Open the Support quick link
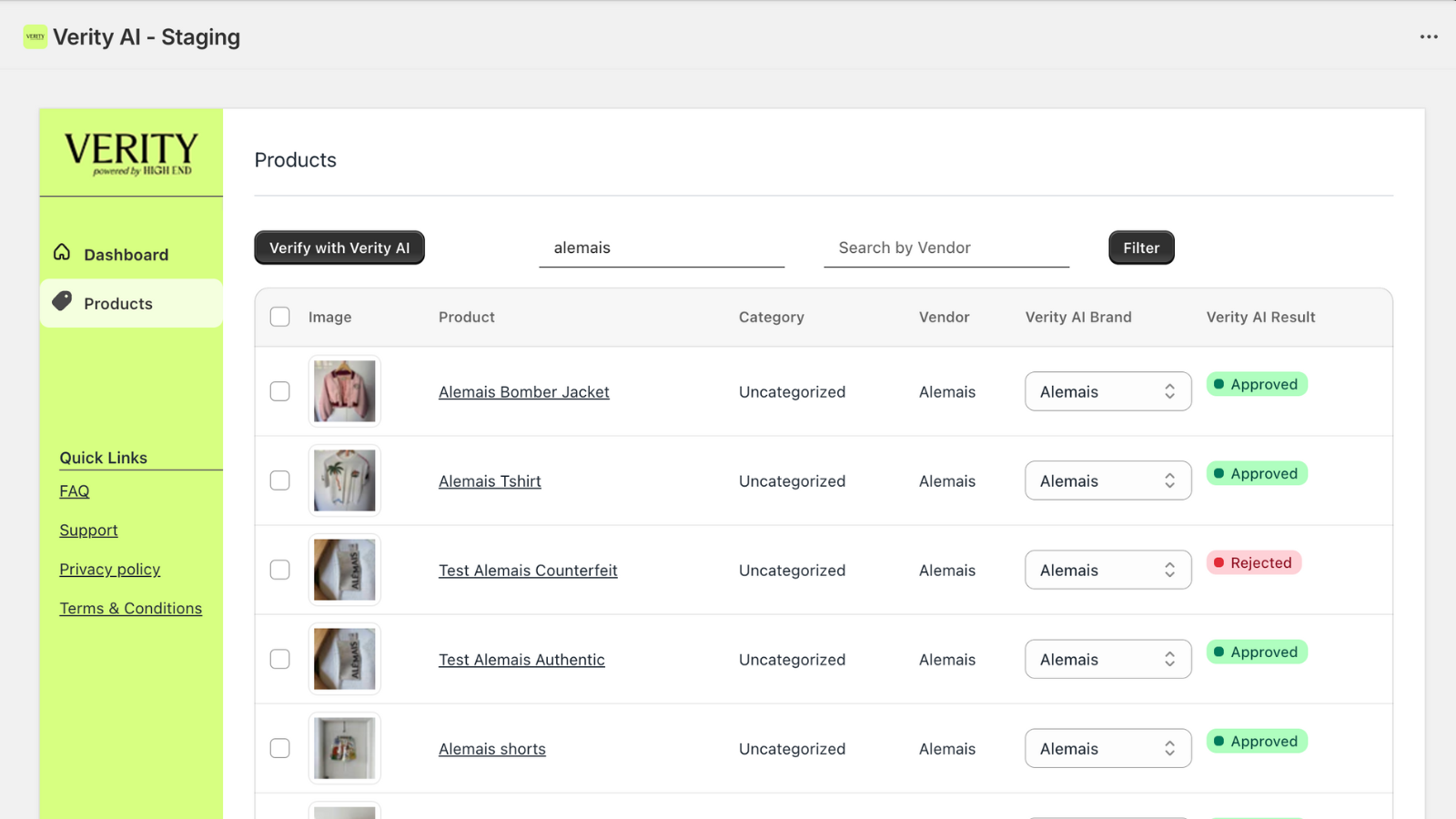The height and width of the screenshot is (819, 1456). pos(88,531)
